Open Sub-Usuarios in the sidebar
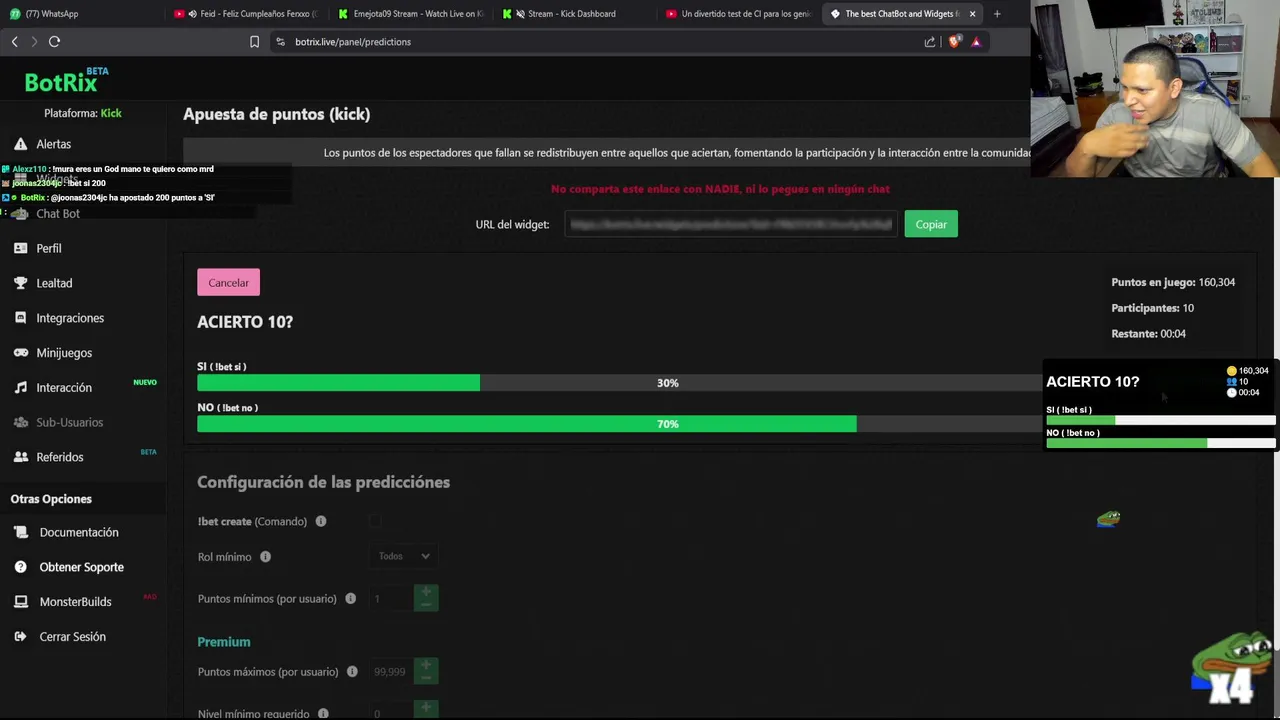The image size is (1280, 720). tap(70, 422)
